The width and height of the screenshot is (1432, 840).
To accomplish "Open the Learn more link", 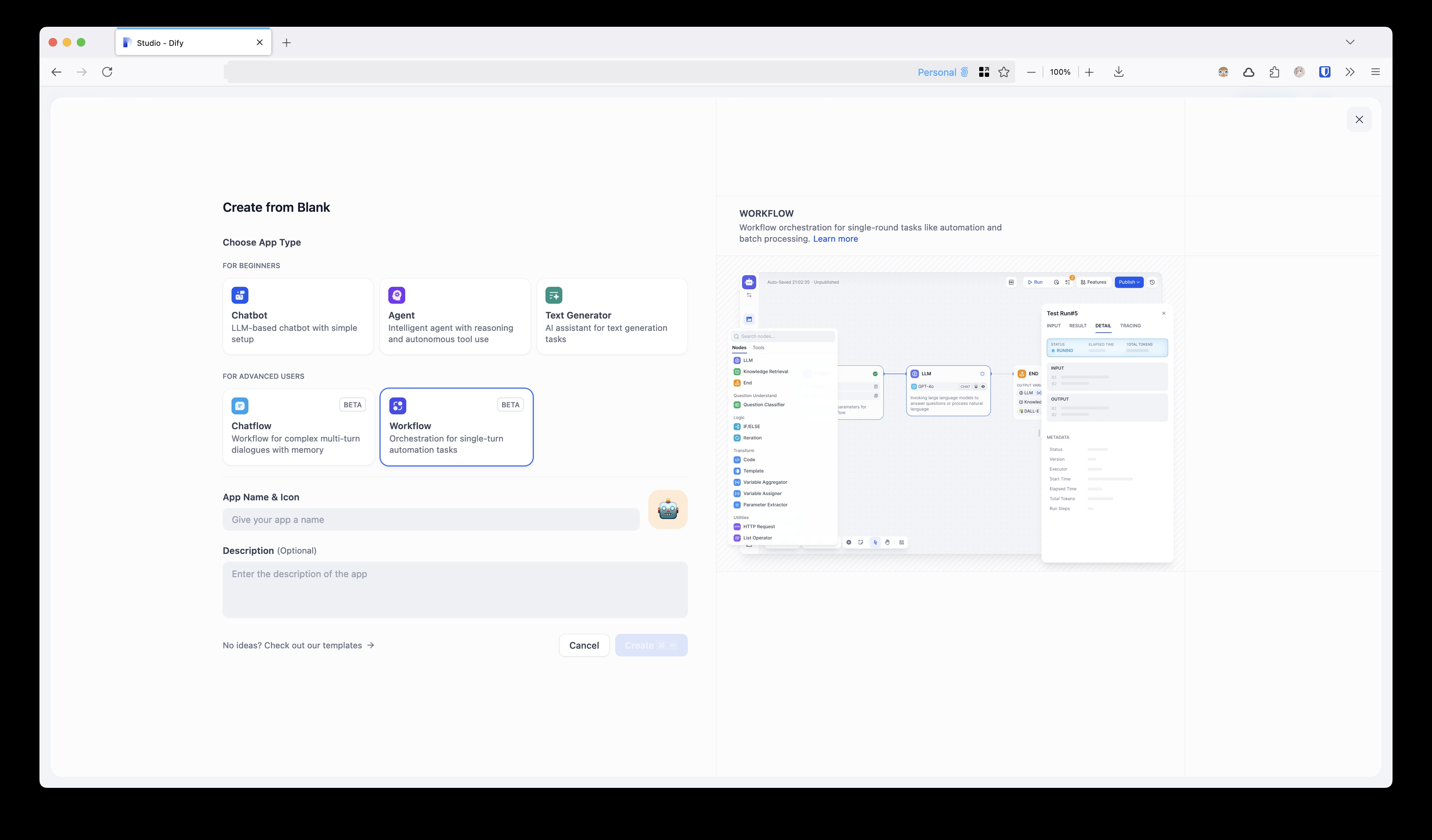I will coord(835,239).
